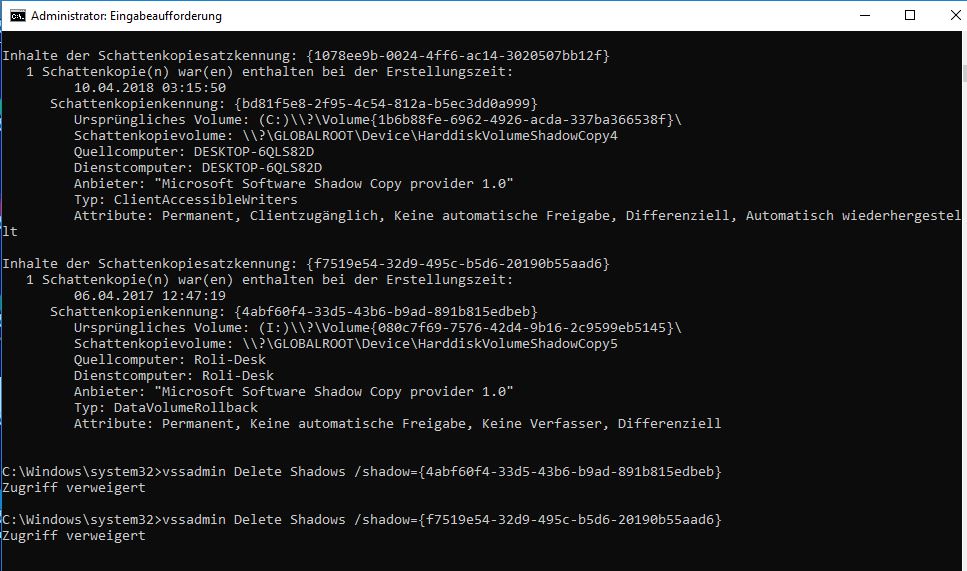Click the vertical scrollbar thumb
The image size is (967, 571).
point(964,74)
